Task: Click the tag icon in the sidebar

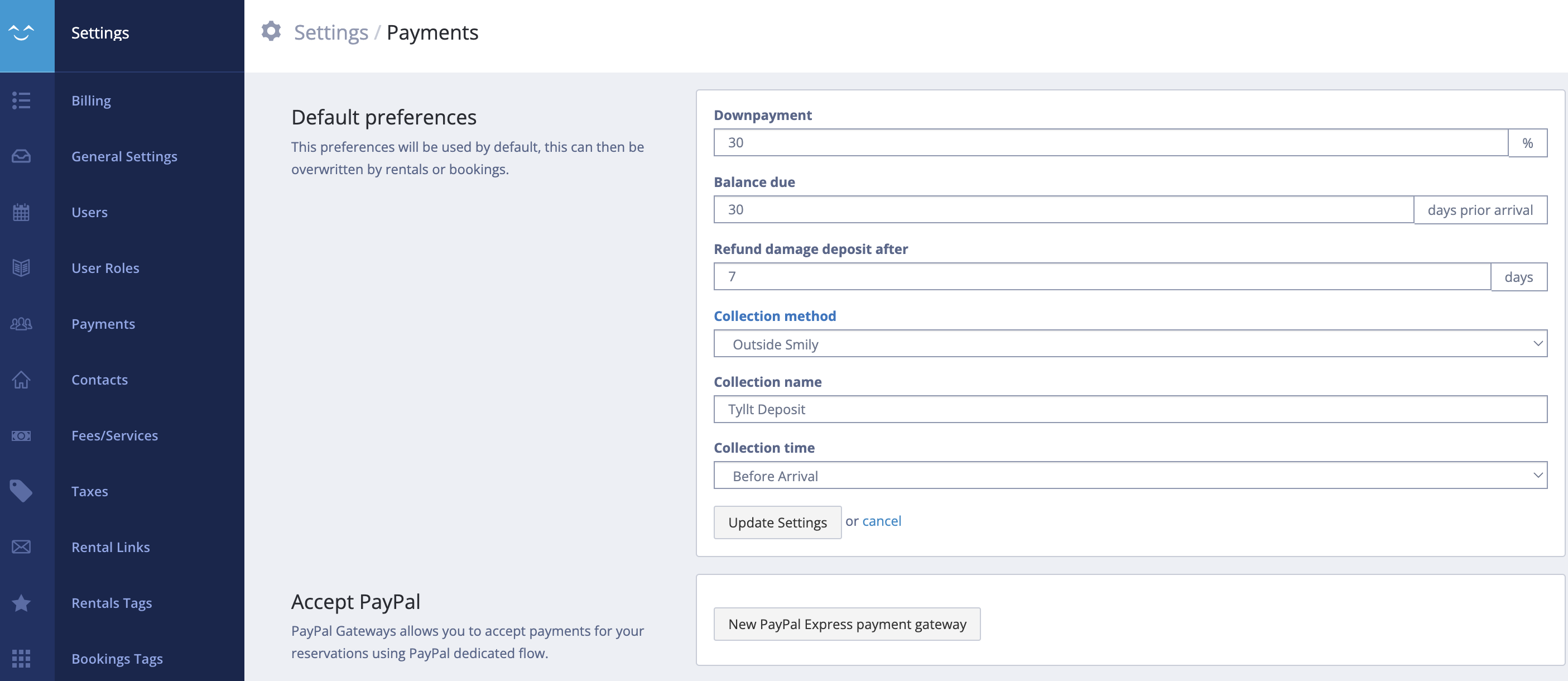Action: (x=21, y=491)
